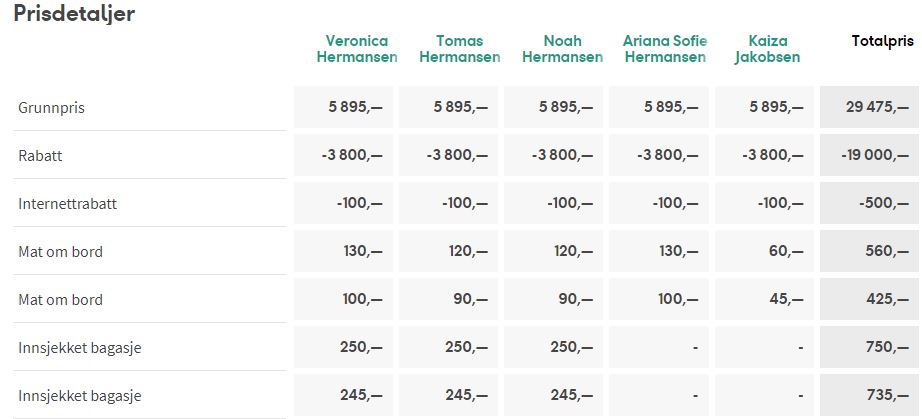This screenshot has height=419, width=922.
Task: Click the Rabatt row label
Action: [40, 156]
